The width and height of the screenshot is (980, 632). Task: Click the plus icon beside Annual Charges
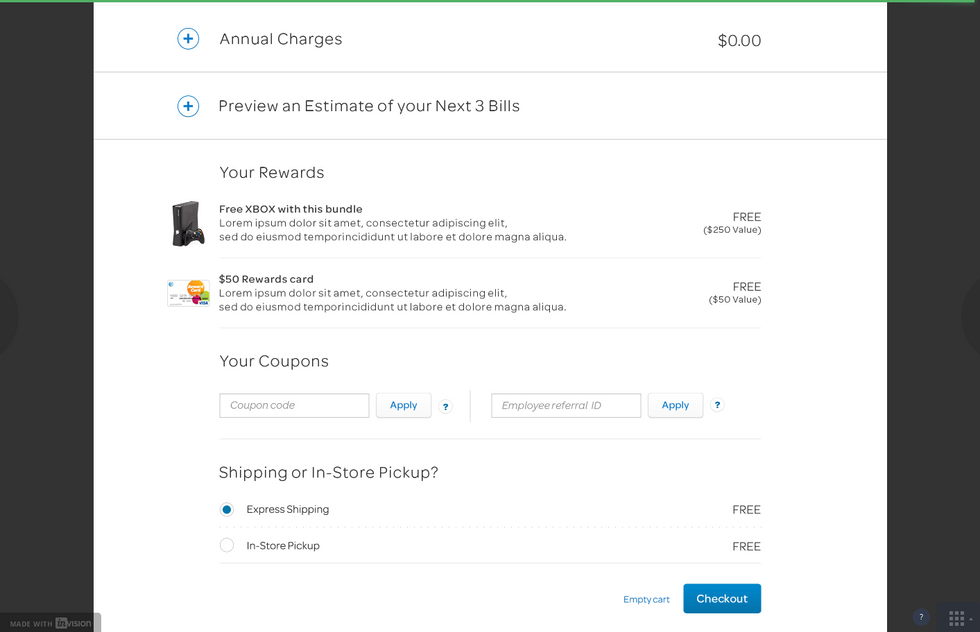(188, 39)
